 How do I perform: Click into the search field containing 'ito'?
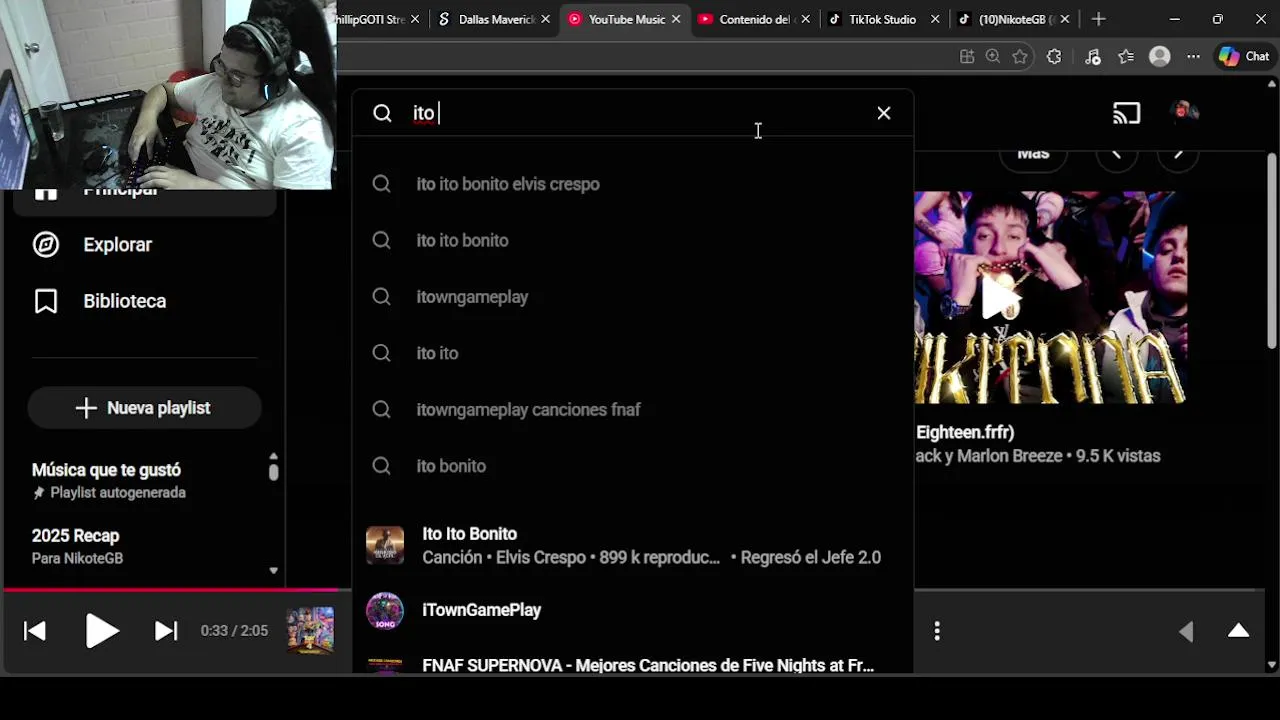635,113
